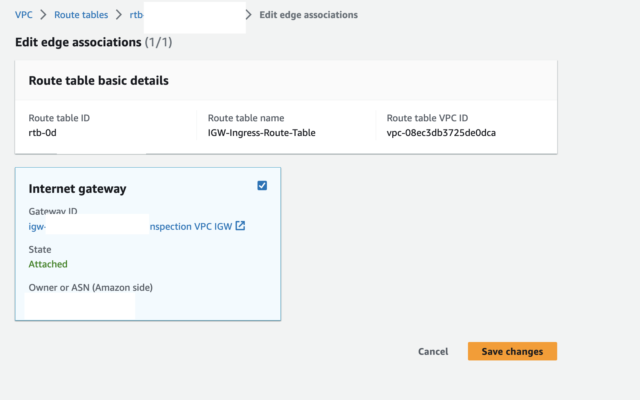This screenshot has width=640, height=400.
Task: Click the Owner or ASN (Amazon side) label
Action: tap(91, 288)
